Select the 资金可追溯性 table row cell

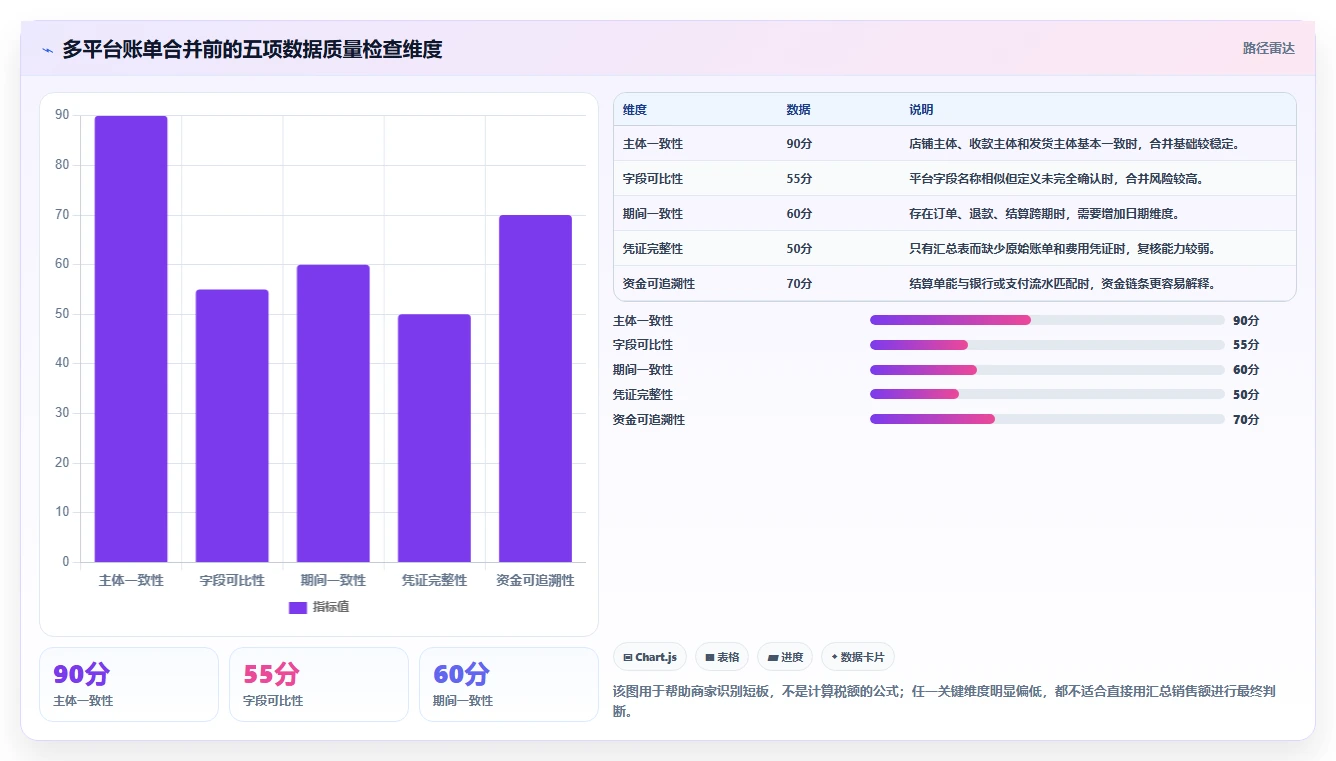coord(659,284)
